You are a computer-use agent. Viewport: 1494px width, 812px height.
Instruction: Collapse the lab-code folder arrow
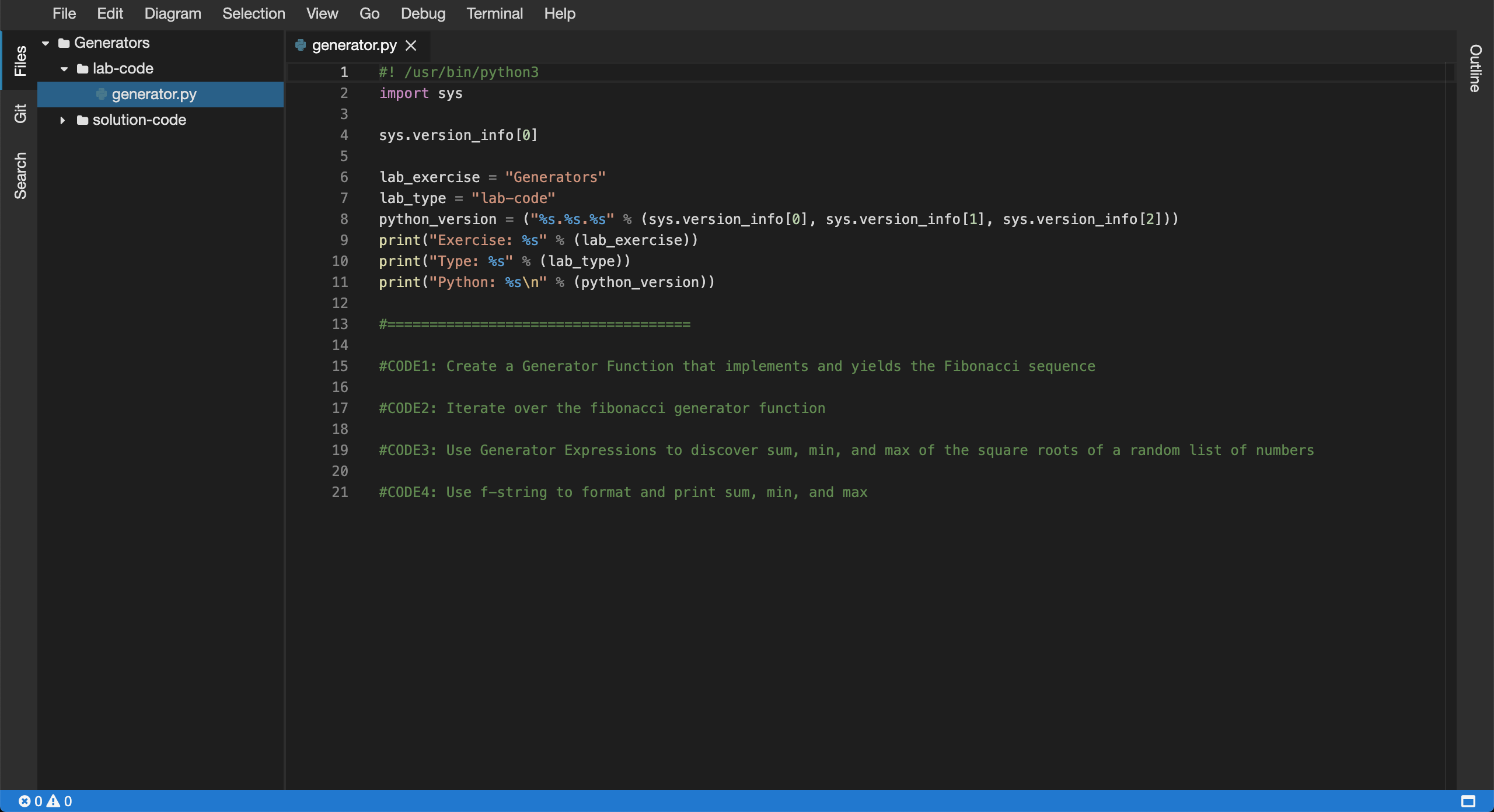(64, 69)
